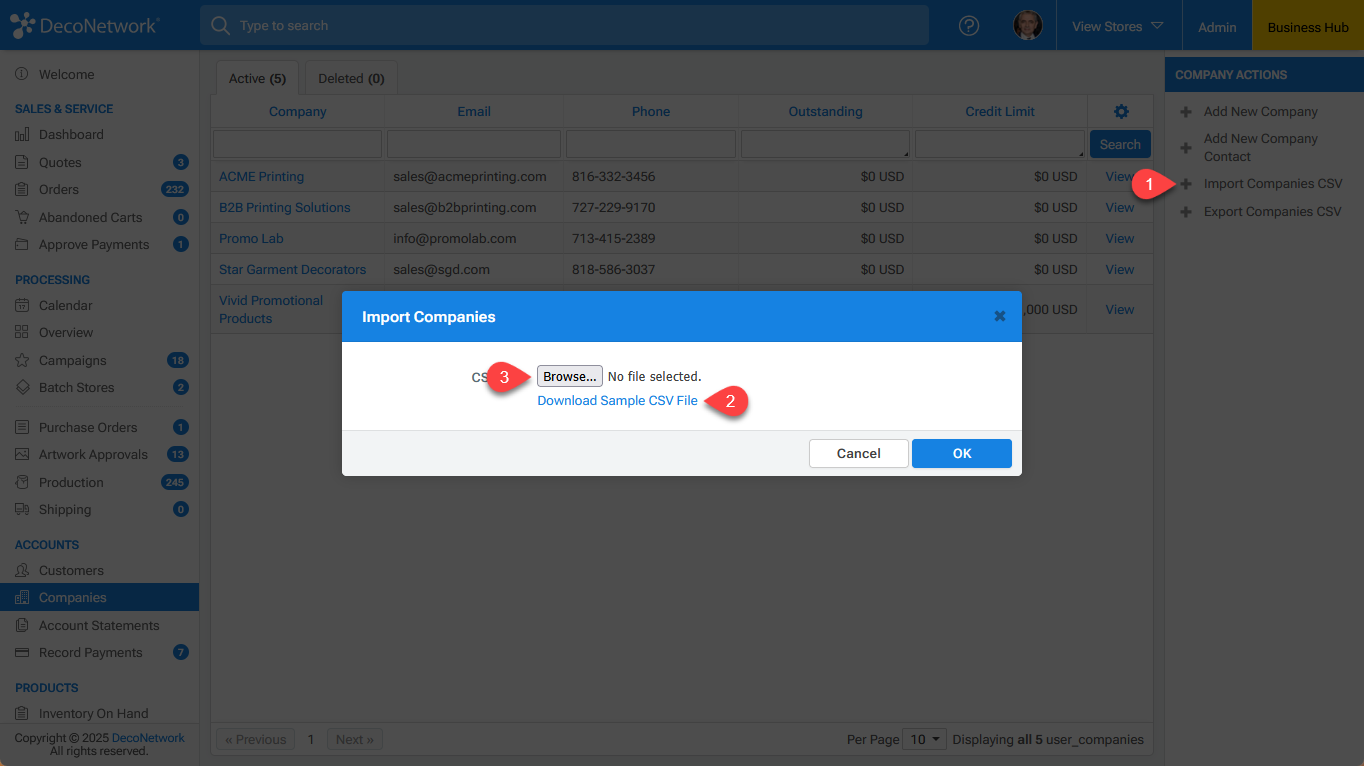Viewport: 1364px width, 766px height.
Task: Open the Admin menu item
Action: click(1217, 27)
